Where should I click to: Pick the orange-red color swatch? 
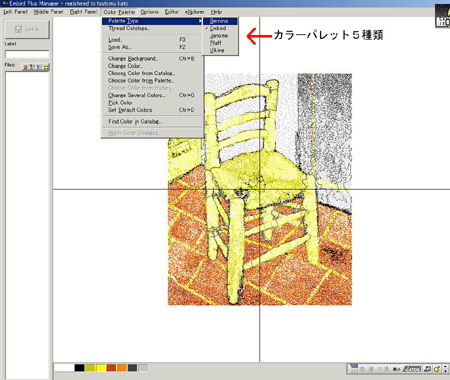pyautogui.click(x=111, y=368)
